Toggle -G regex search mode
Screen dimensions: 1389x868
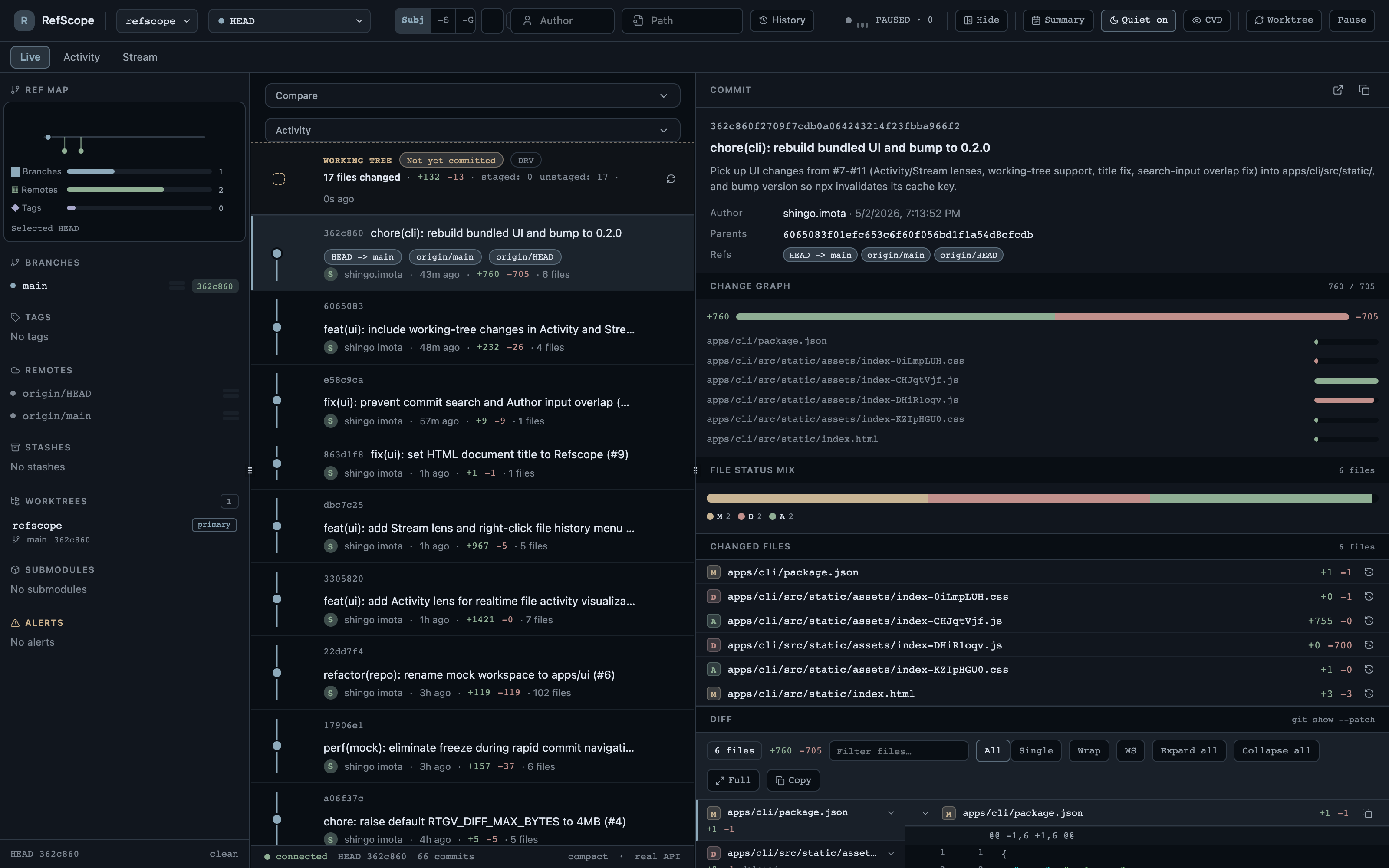coord(466,20)
